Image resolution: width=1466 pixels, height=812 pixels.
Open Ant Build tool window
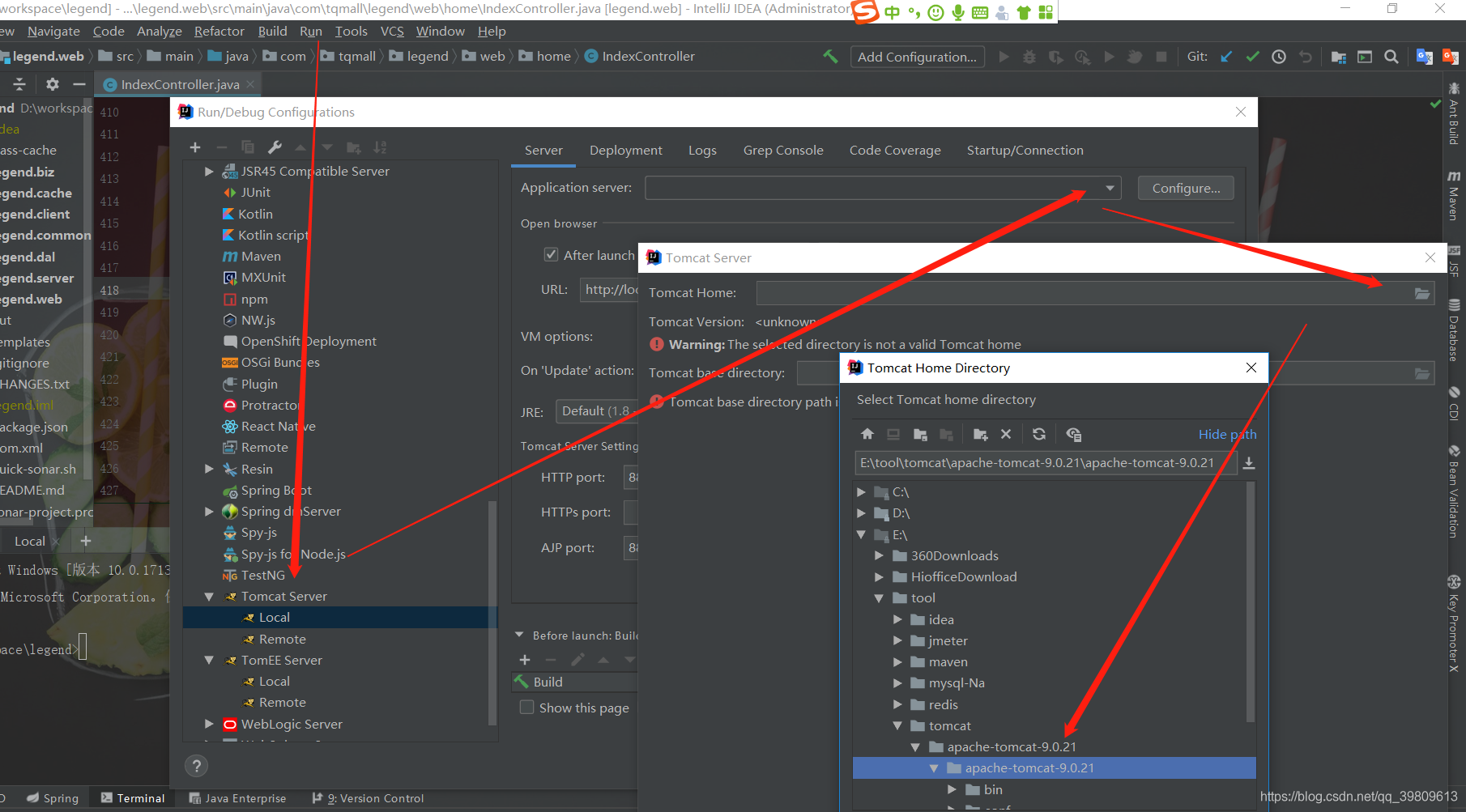[1454, 113]
